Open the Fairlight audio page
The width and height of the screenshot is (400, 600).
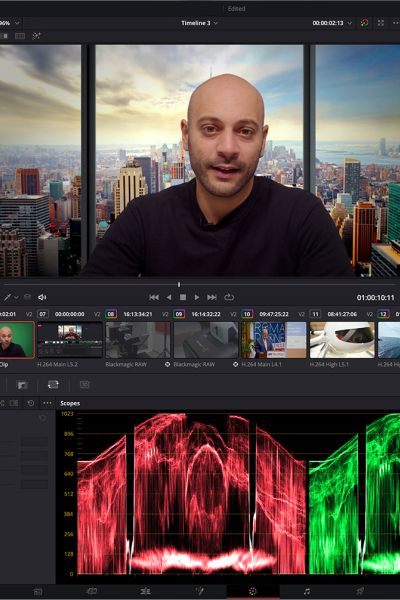307,592
